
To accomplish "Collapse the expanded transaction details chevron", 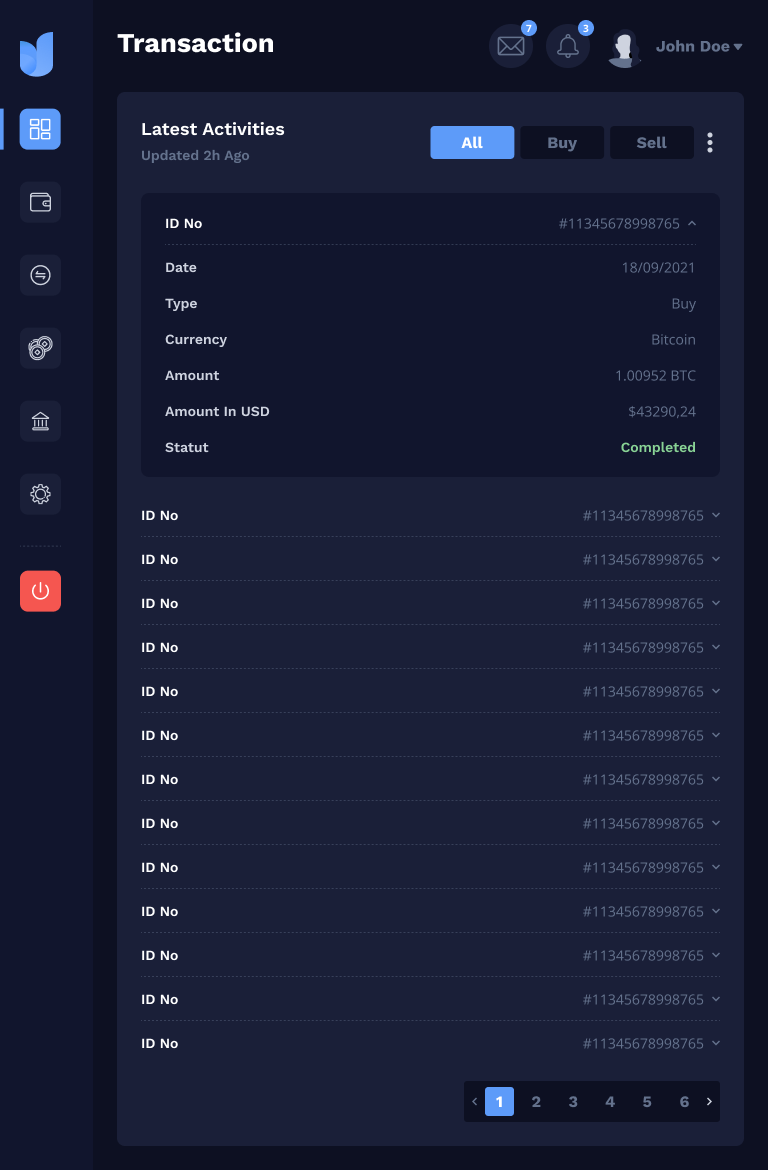I will pos(692,224).
